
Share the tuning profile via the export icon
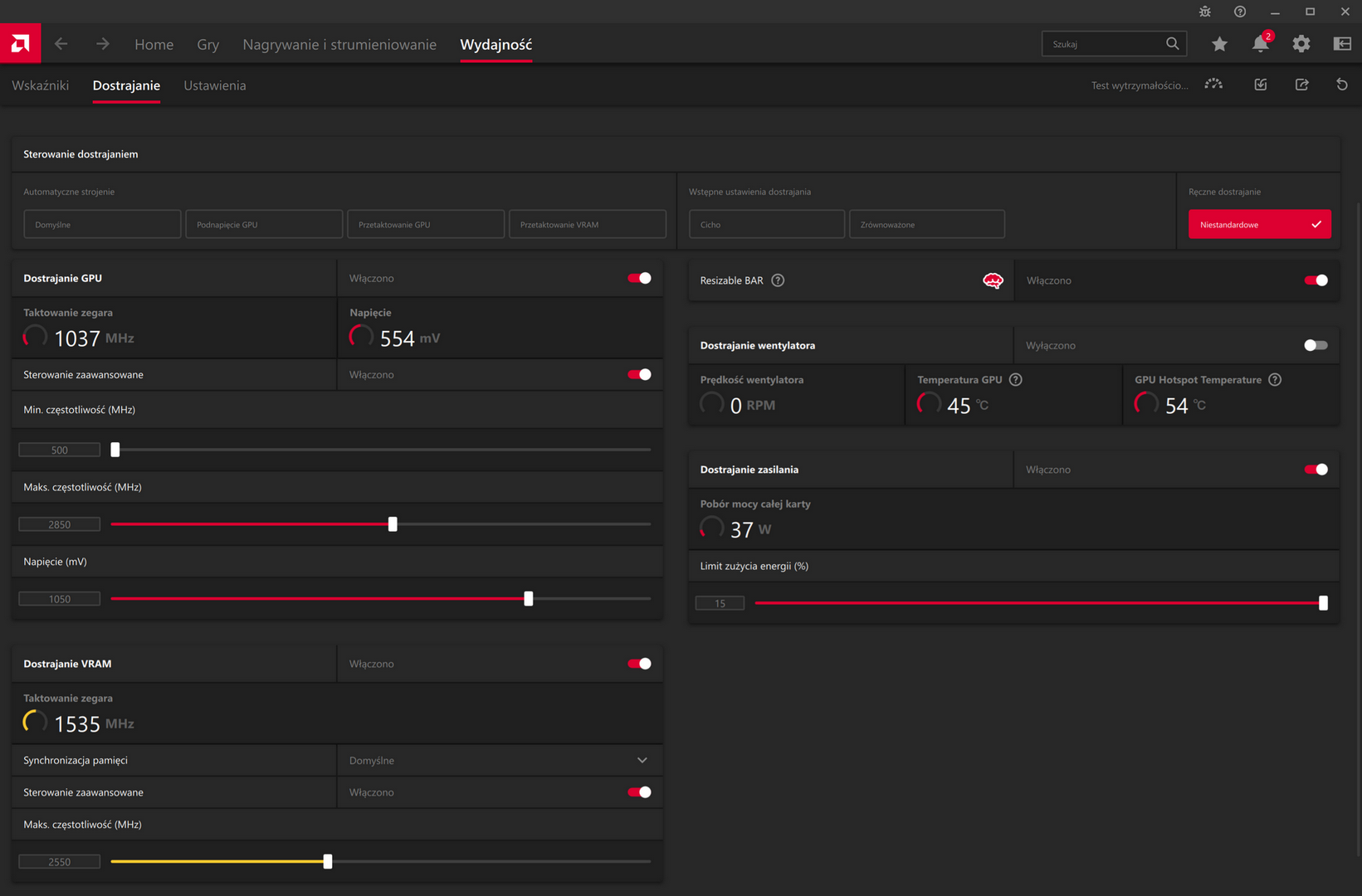[1301, 84]
